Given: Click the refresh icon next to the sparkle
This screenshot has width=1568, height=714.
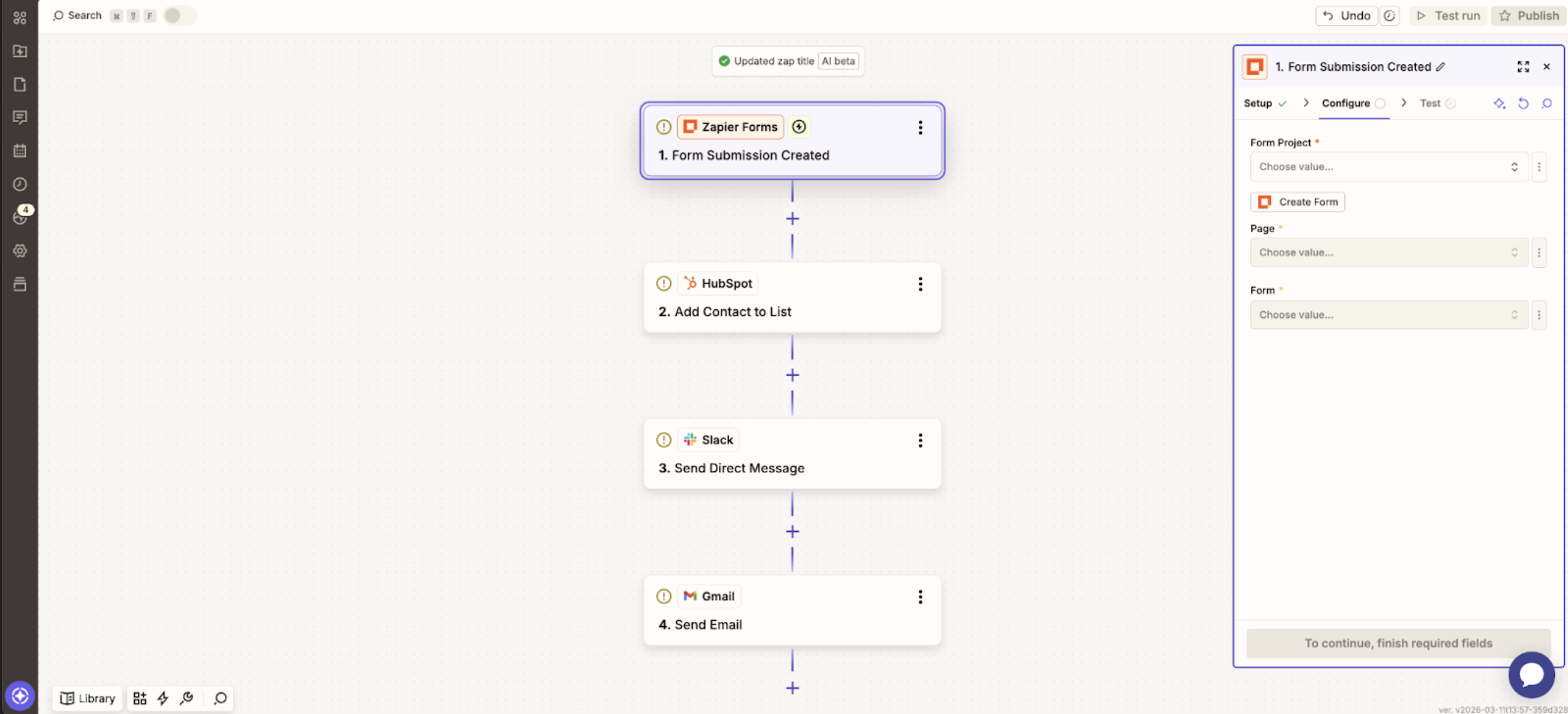Looking at the screenshot, I should 1523,104.
